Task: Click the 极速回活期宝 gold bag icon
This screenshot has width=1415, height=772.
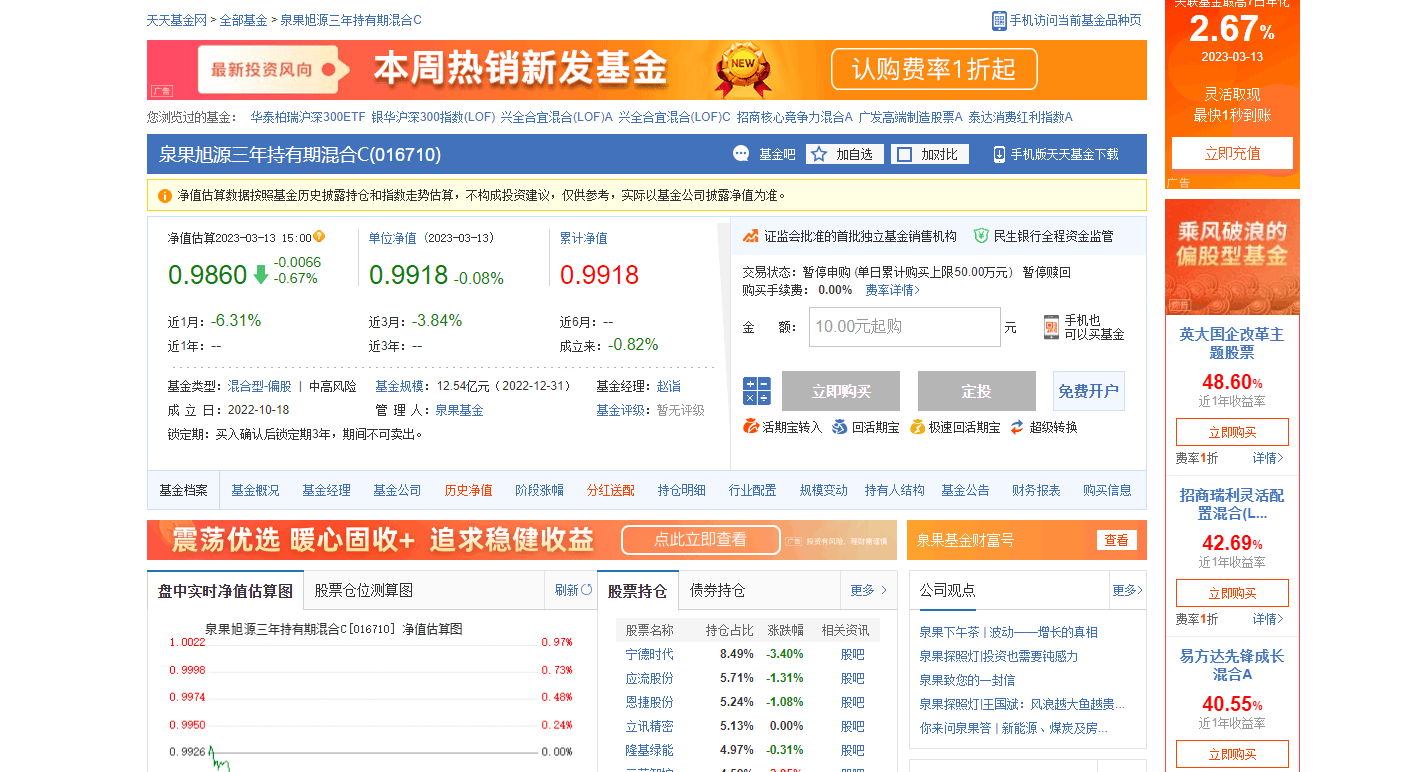Action: pos(917,427)
